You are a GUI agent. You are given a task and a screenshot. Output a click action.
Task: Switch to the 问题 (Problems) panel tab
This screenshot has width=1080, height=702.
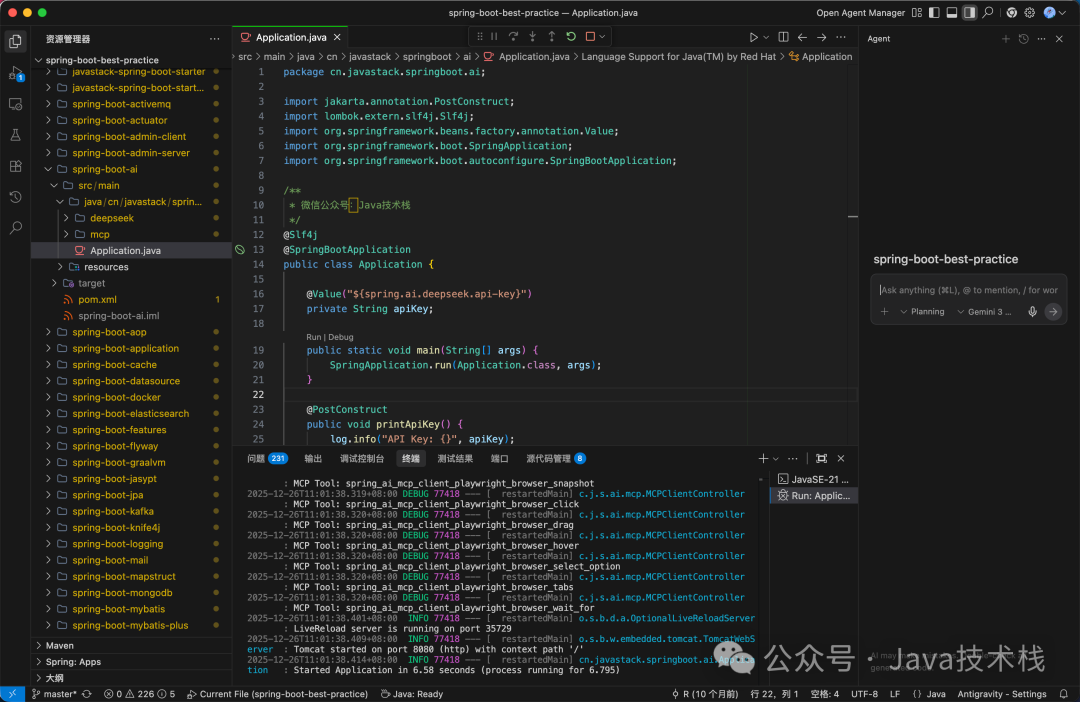tap(258, 459)
